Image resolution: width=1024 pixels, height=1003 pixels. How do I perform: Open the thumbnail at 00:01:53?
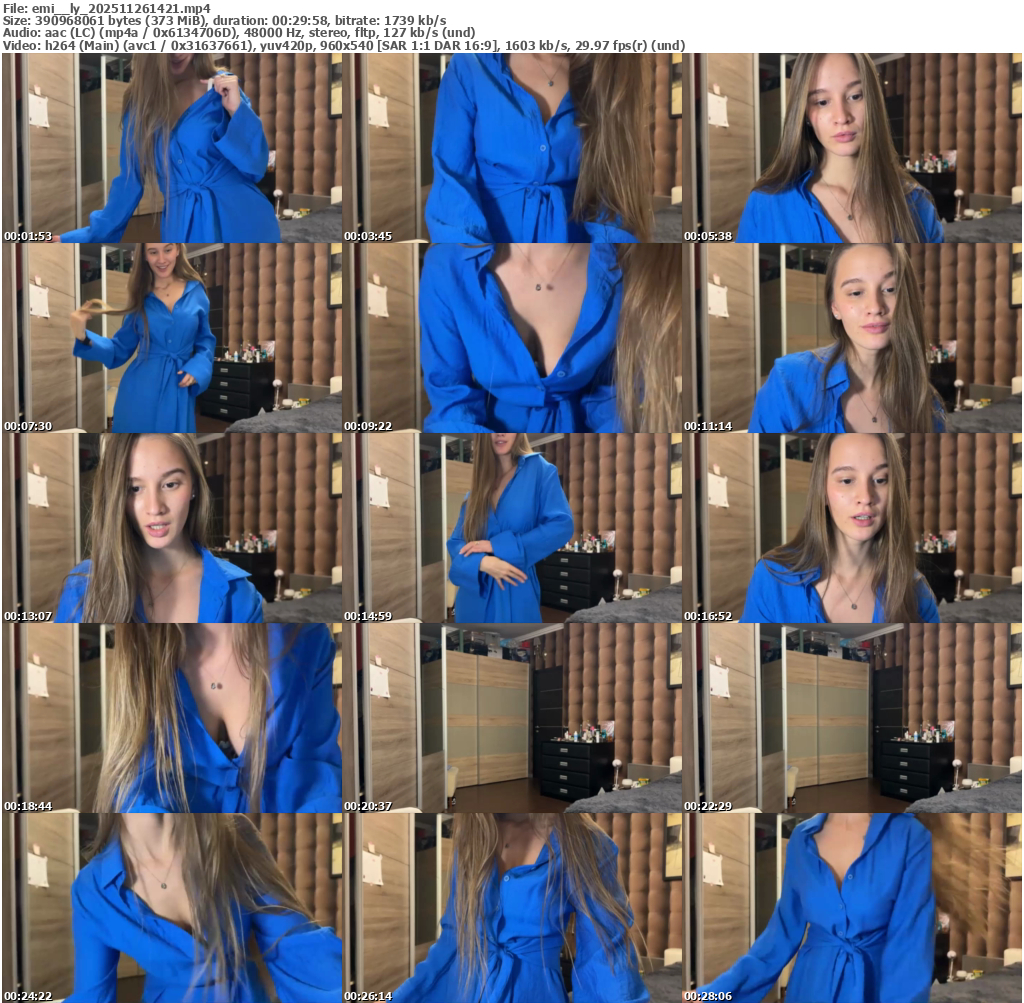point(172,148)
